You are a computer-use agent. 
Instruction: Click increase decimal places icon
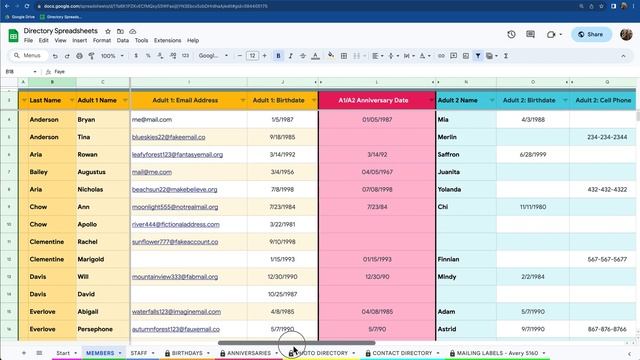pyautogui.click(x=173, y=56)
